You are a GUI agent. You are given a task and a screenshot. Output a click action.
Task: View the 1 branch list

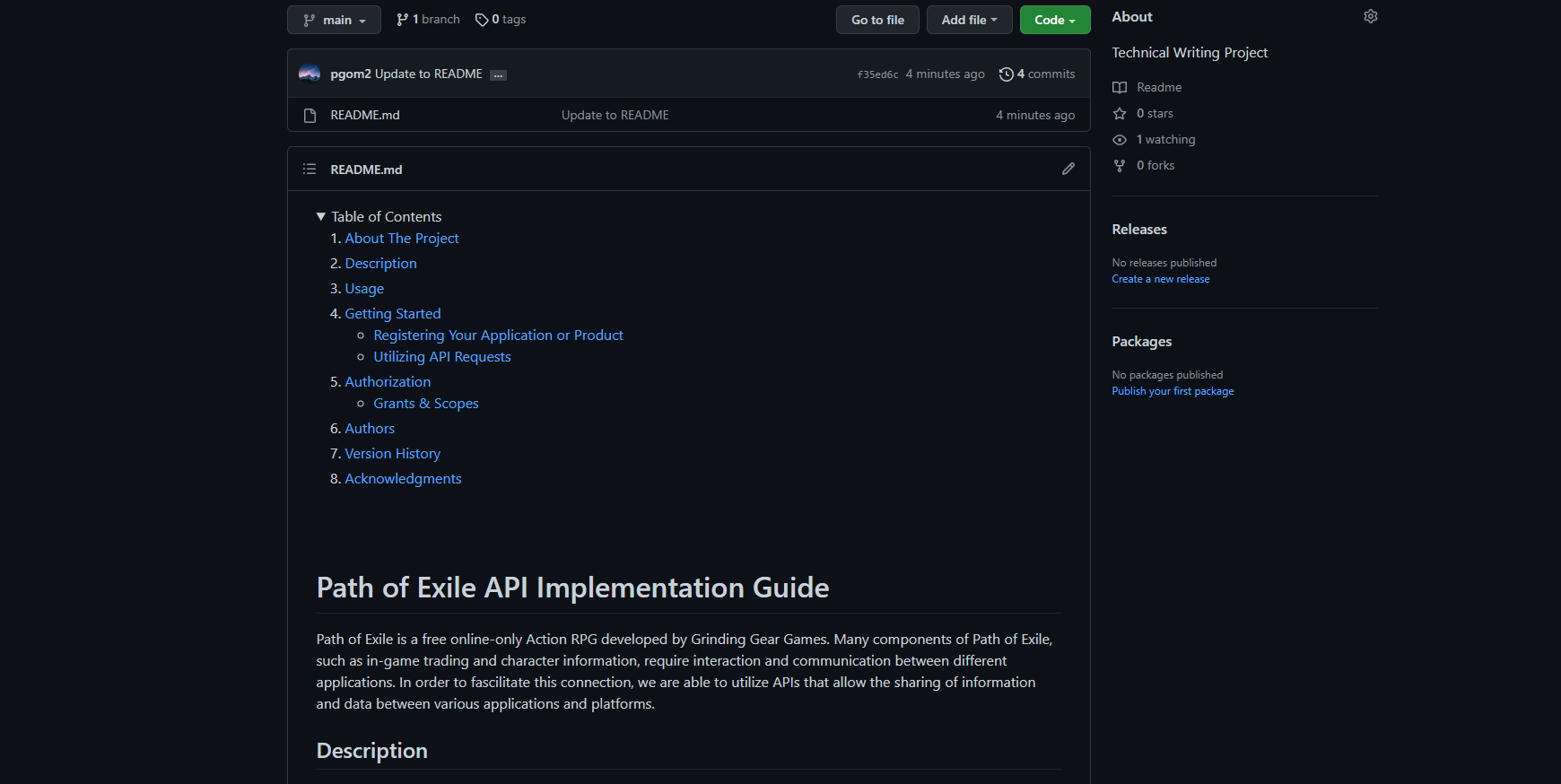point(428,20)
